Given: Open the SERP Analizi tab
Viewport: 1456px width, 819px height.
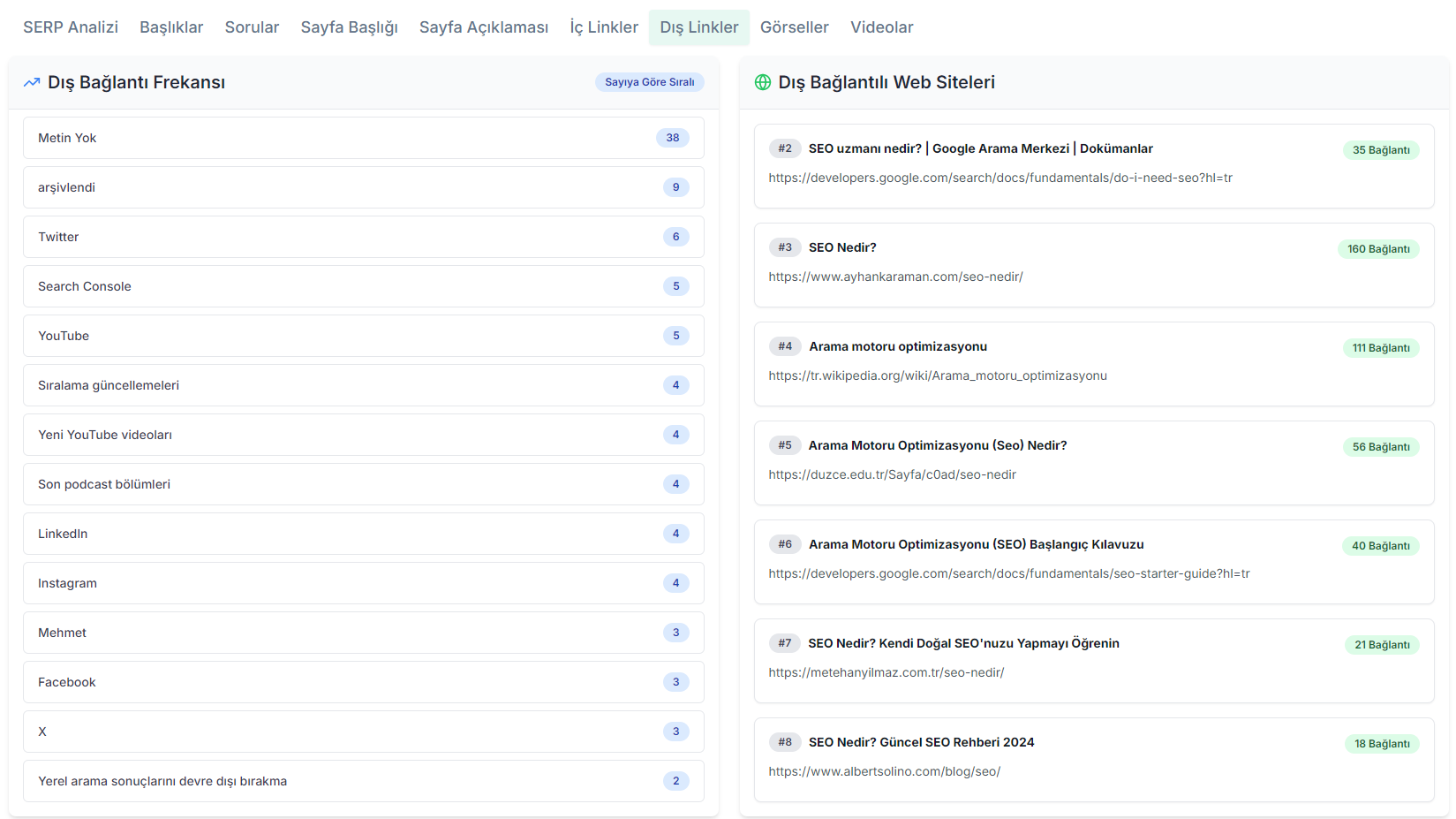Looking at the screenshot, I should (71, 27).
